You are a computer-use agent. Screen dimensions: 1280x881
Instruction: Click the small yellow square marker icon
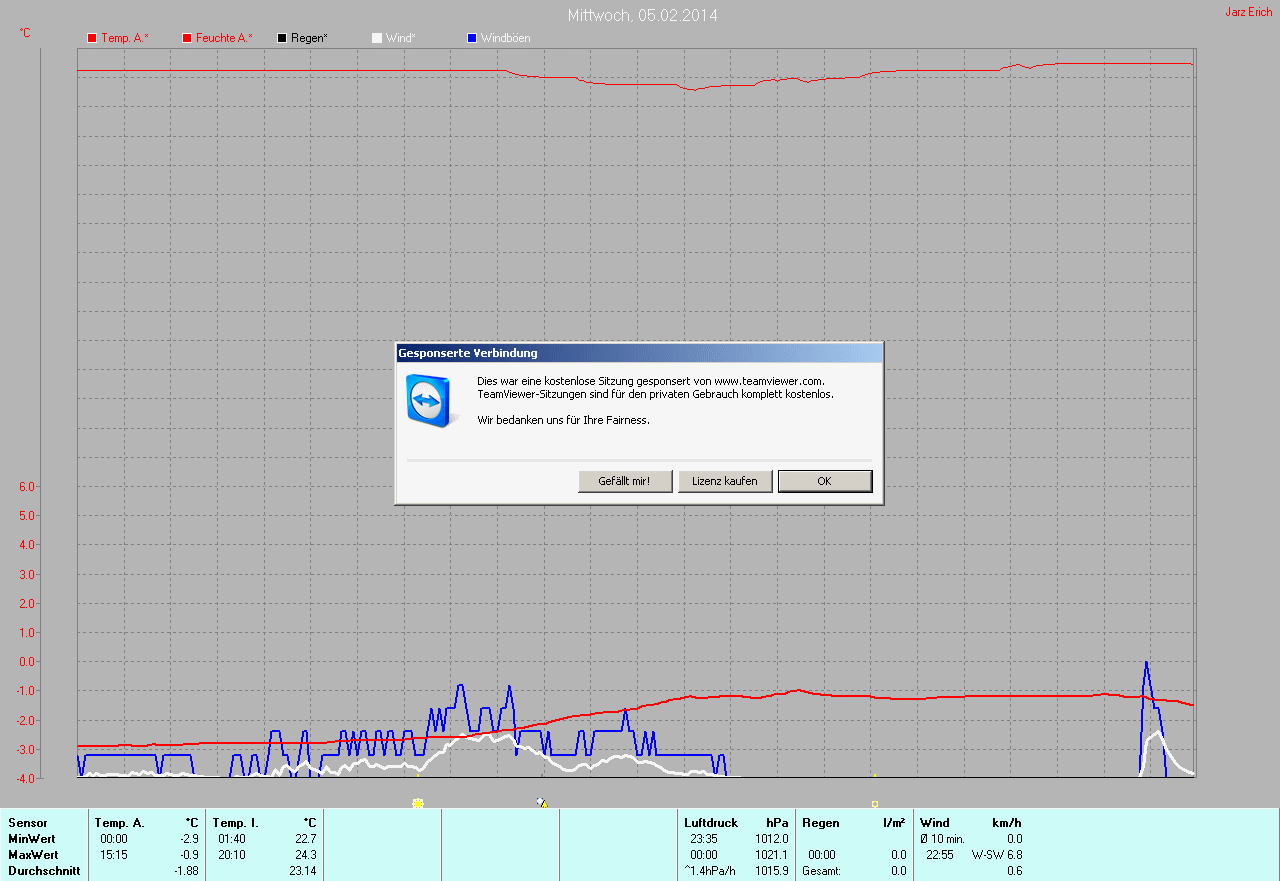pyautogui.click(x=875, y=804)
